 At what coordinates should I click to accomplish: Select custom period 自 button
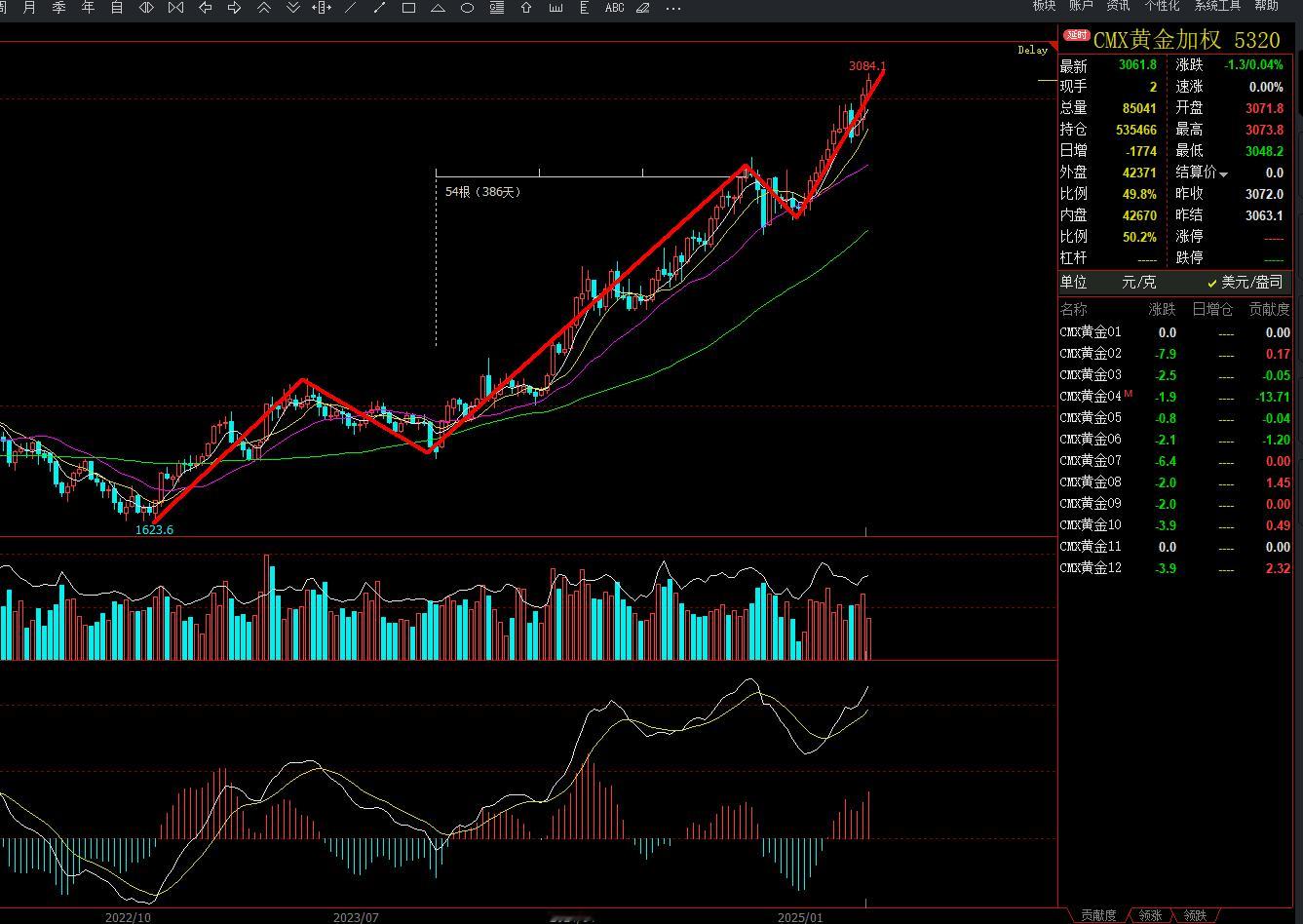(117, 7)
